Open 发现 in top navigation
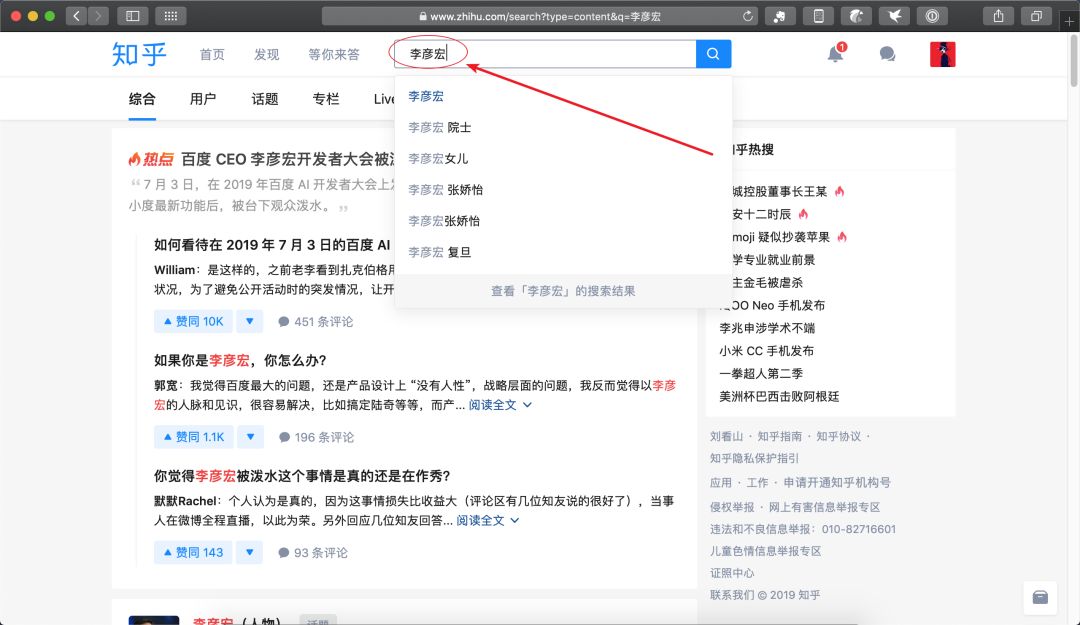 click(x=267, y=54)
